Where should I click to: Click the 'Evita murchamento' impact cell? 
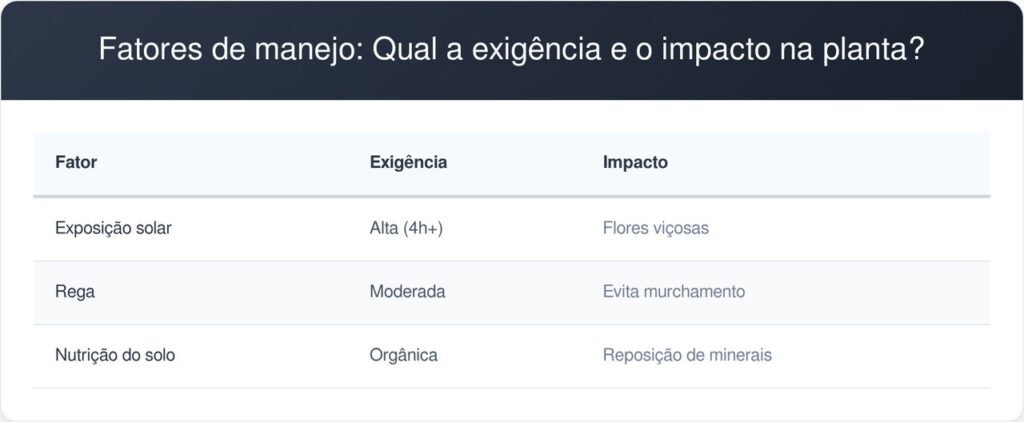(673, 291)
